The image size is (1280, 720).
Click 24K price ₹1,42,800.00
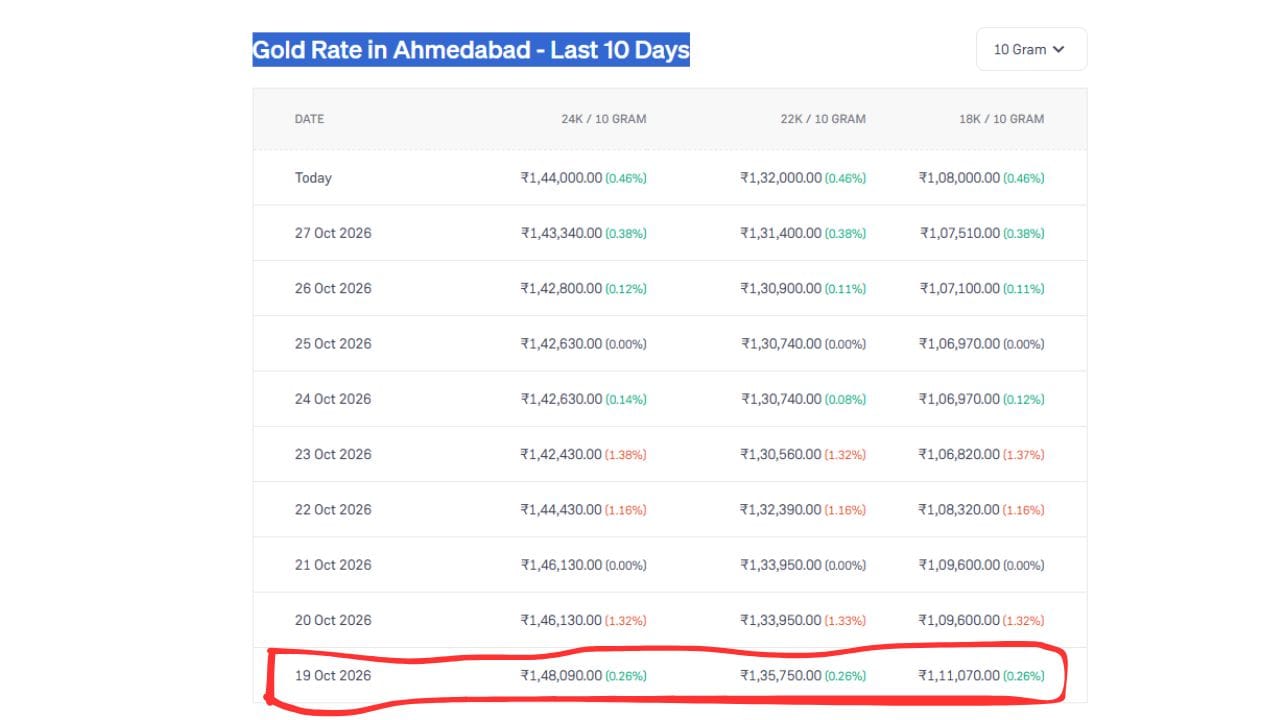coord(561,288)
